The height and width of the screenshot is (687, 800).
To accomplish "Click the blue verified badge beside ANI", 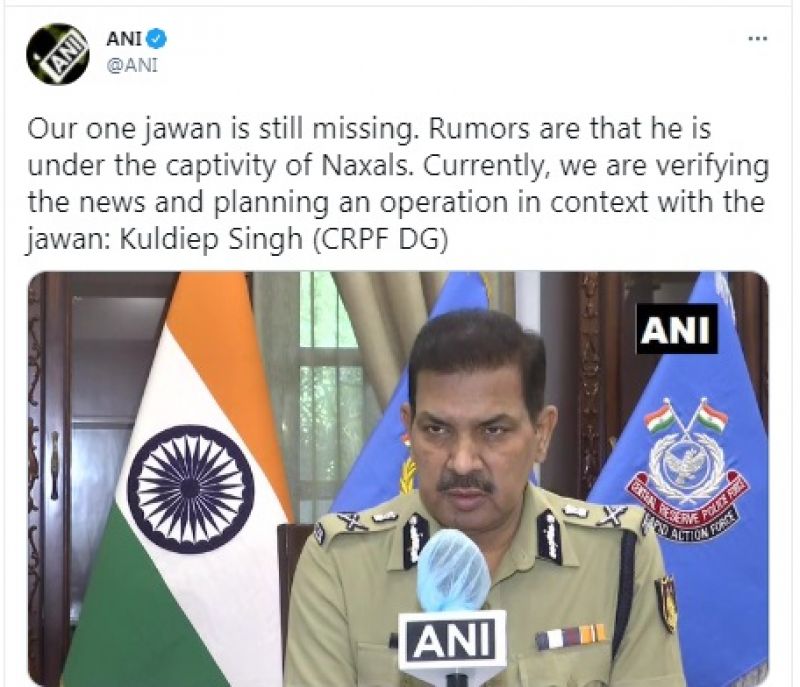I will [157, 39].
